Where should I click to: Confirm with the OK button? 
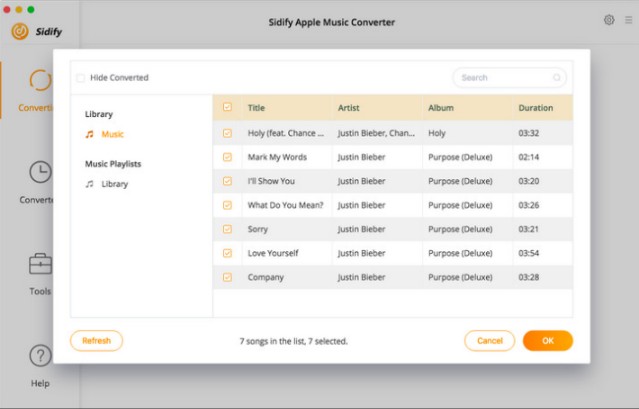(x=547, y=341)
